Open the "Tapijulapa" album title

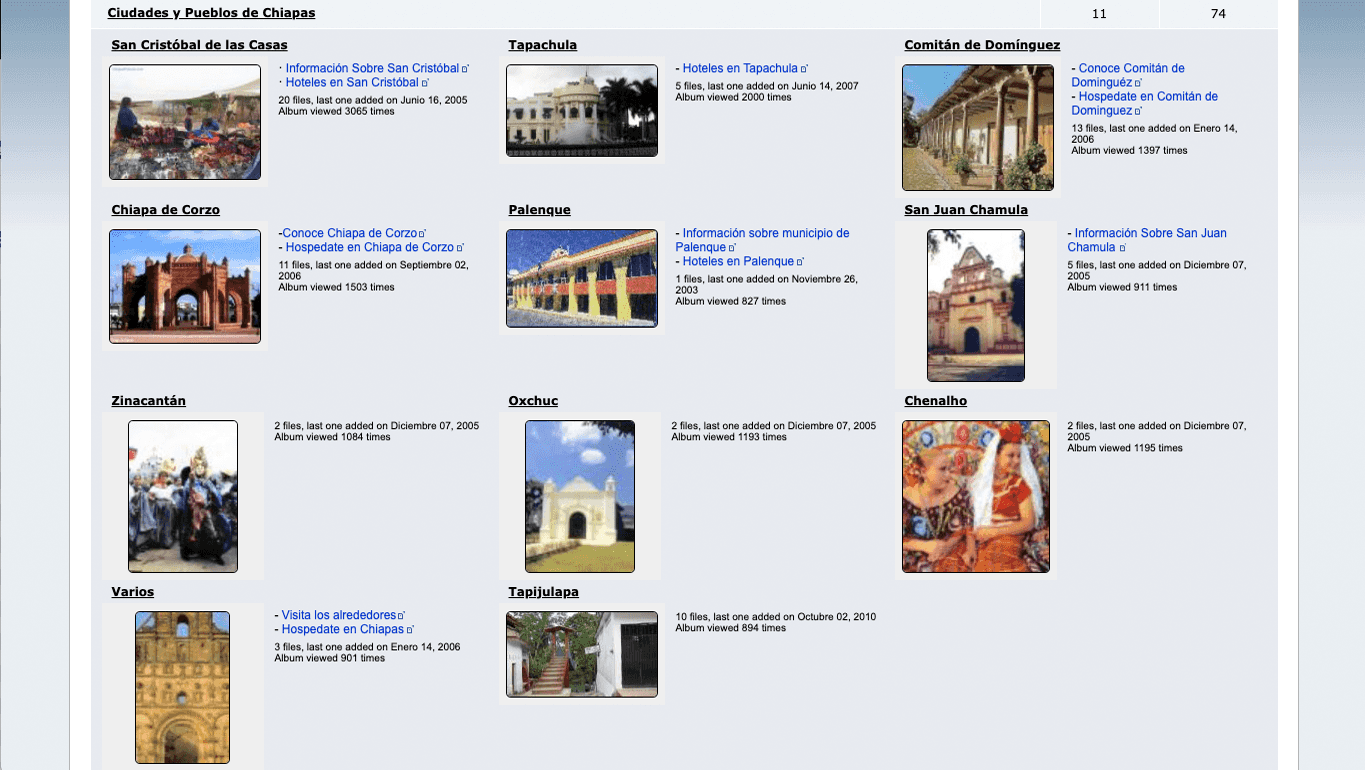[x=544, y=592]
